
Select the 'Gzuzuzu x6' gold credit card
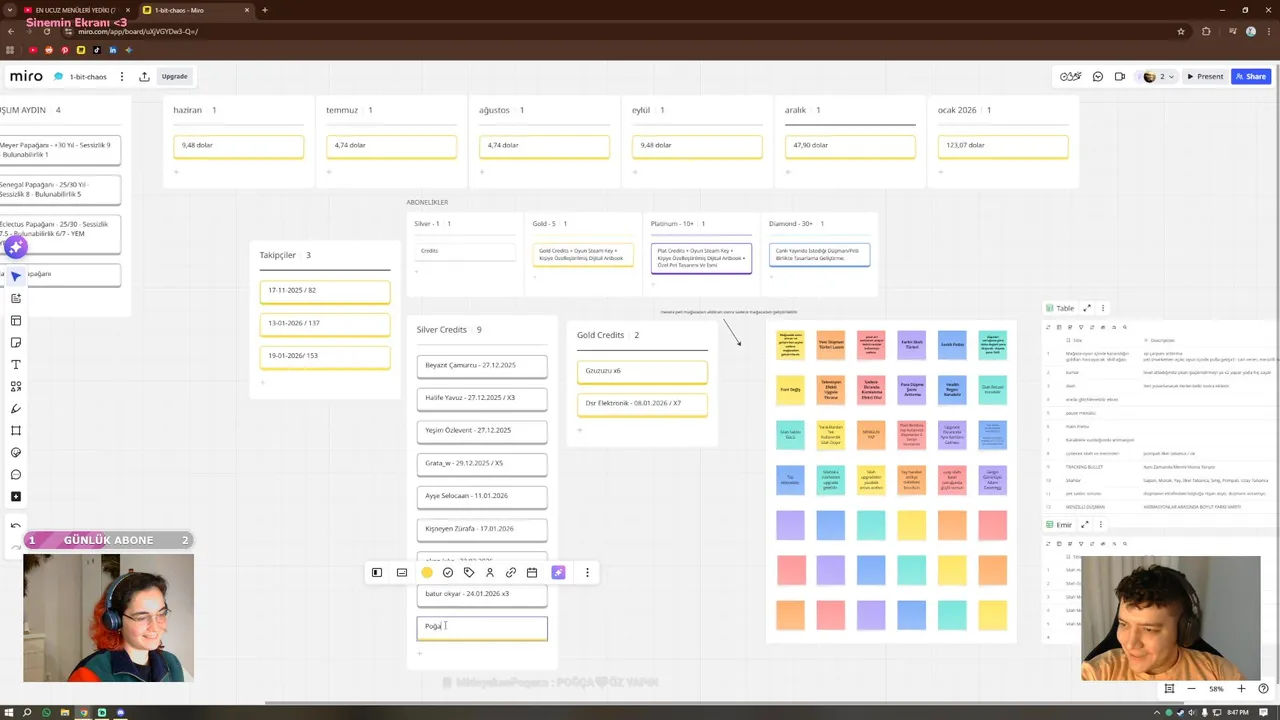pyautogui.click(x=642, y=371)
